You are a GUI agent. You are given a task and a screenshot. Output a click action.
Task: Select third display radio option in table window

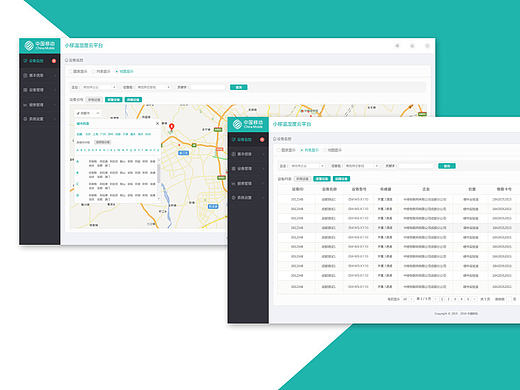click(325, 150)
